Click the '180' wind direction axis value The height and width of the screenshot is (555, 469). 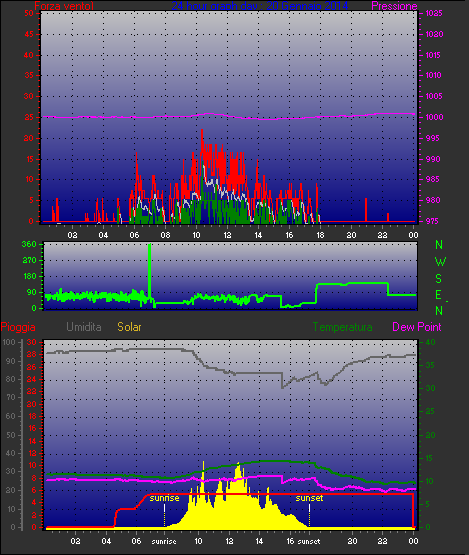tap(29, 276)
